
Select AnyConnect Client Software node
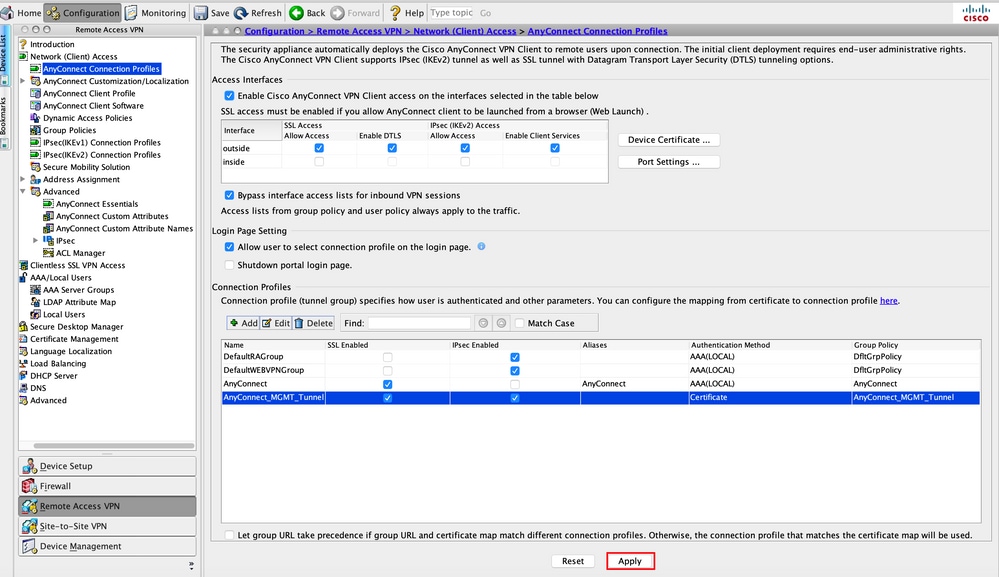(93, 106)
